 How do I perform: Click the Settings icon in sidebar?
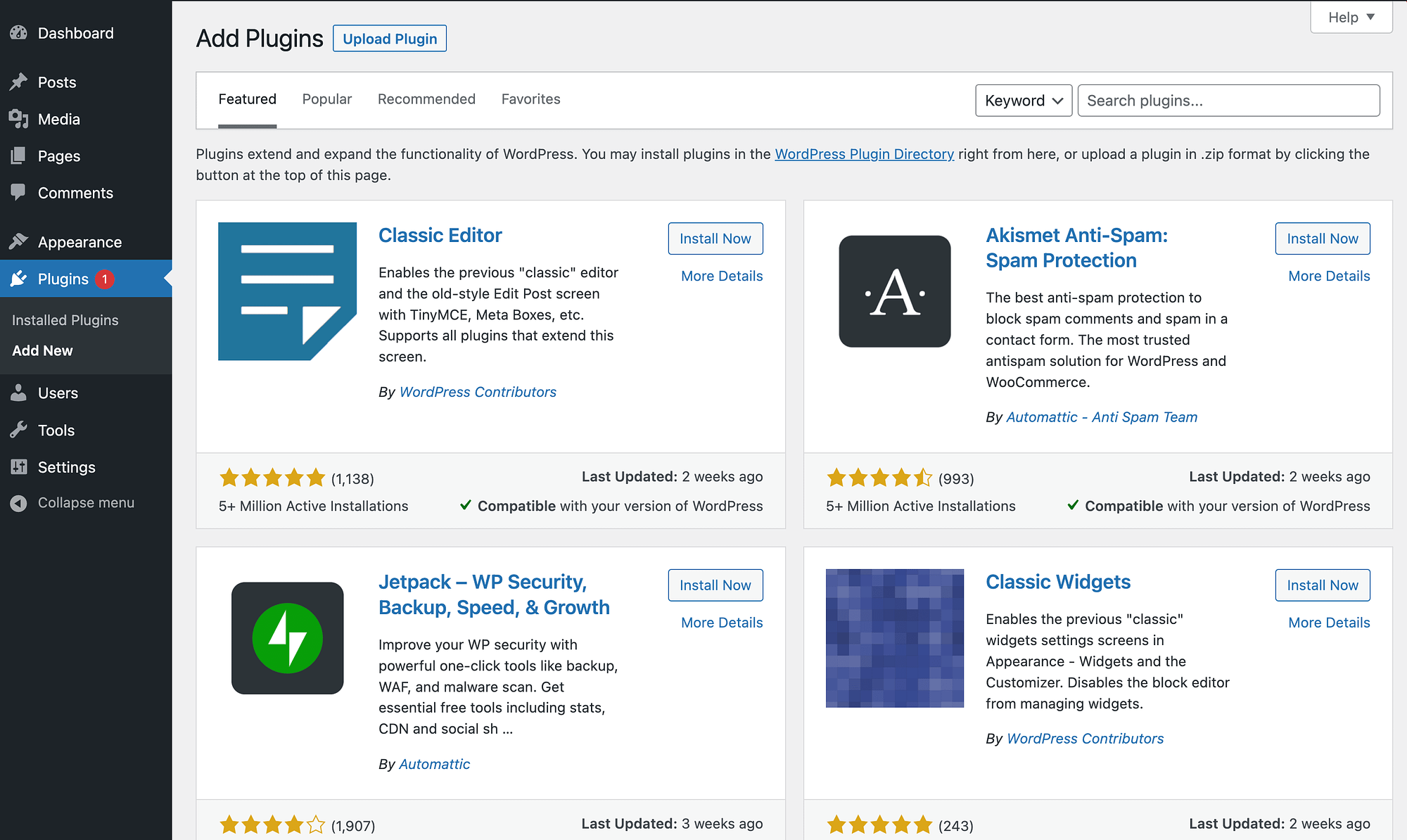[x=19, y=466]
